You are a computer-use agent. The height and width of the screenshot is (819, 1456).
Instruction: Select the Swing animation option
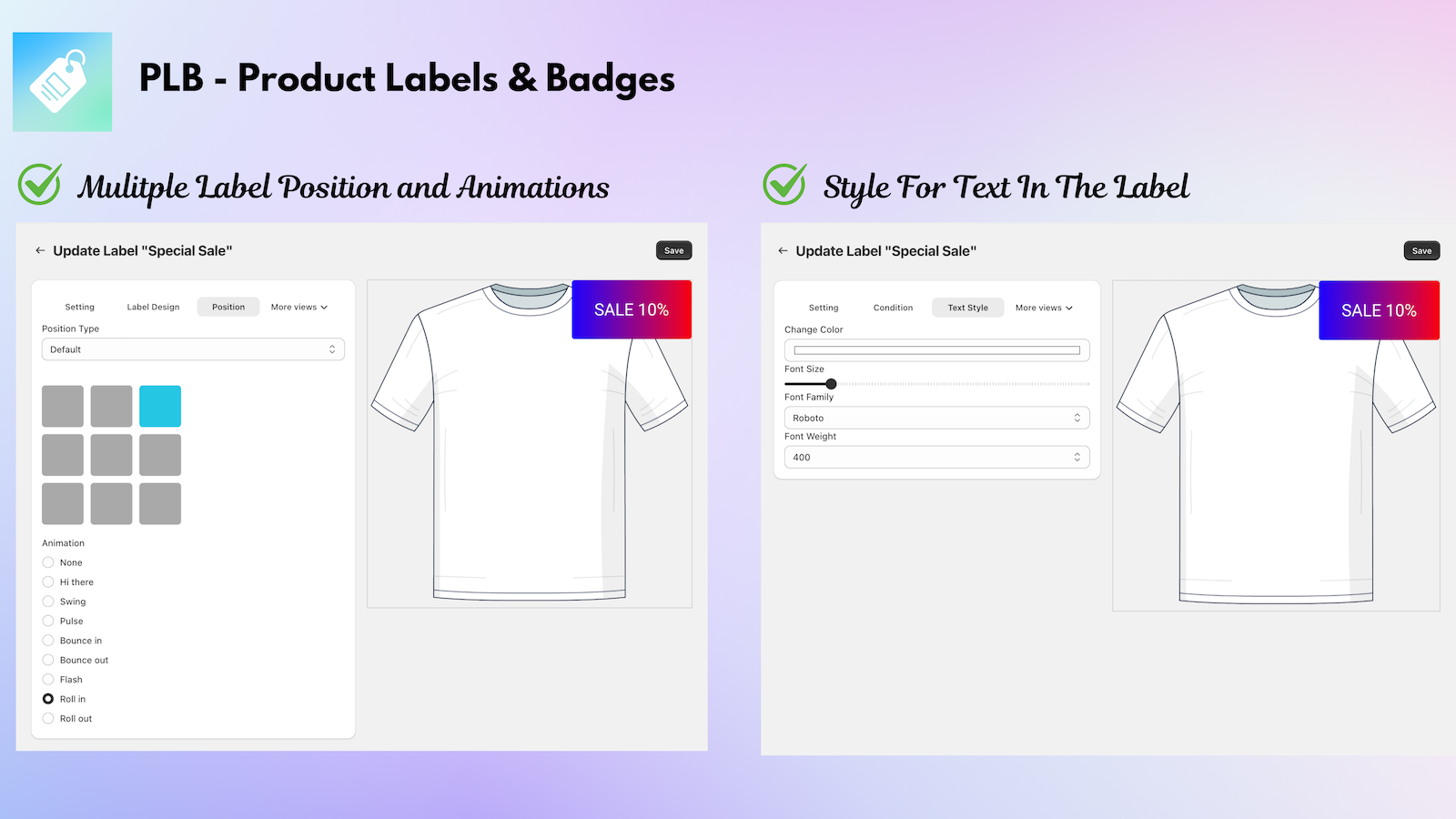click(48, 602)
